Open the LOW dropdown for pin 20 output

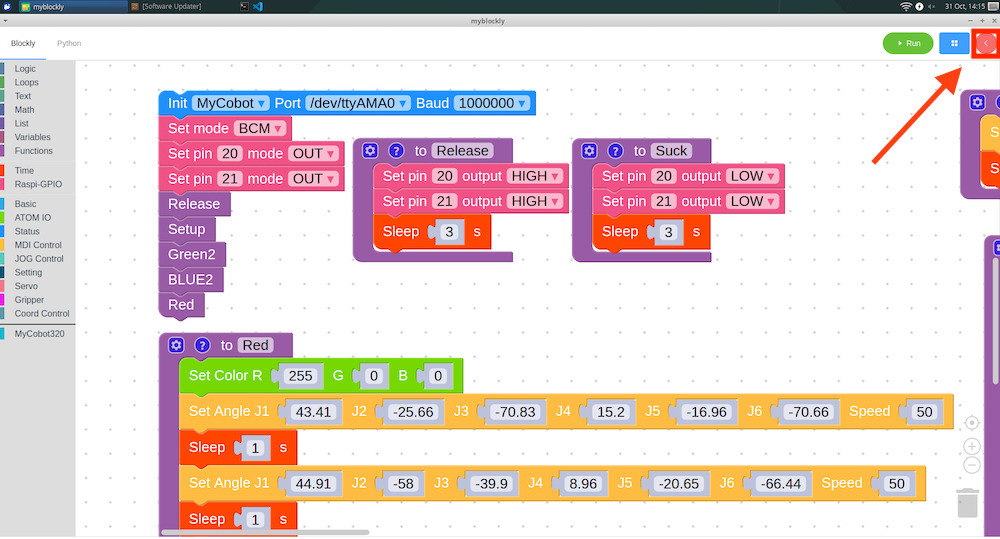pyautogui.click(x=753, y=176)
